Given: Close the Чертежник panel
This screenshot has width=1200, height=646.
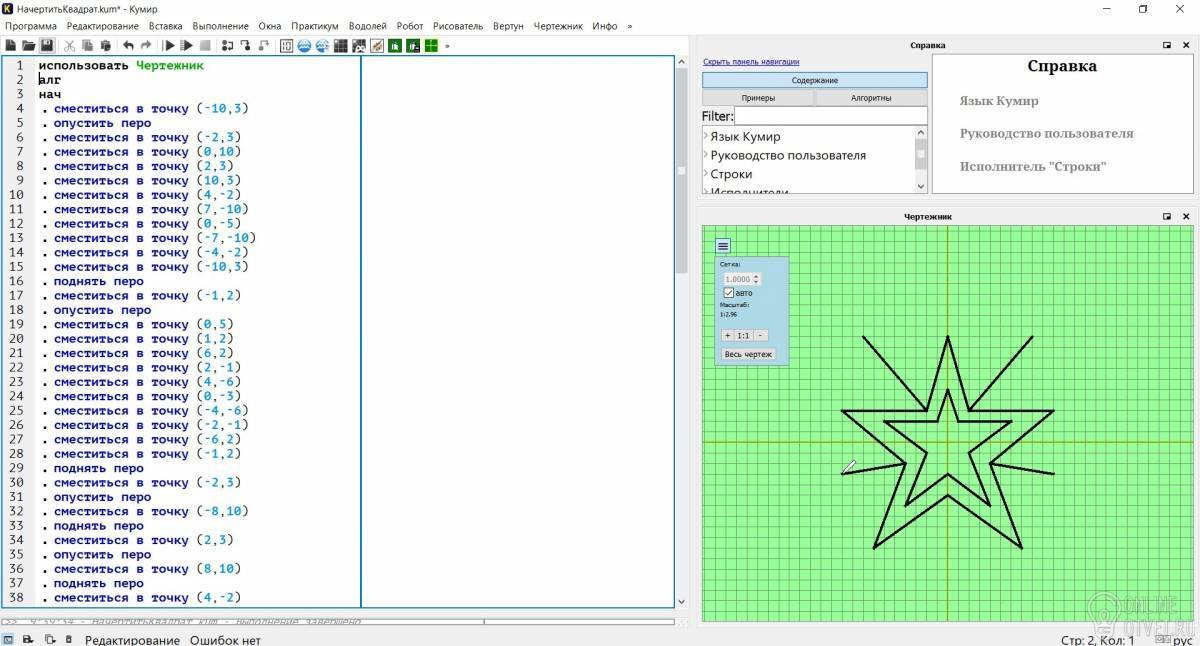Looking at the screenshot, I should click(x=1186, y=216).
